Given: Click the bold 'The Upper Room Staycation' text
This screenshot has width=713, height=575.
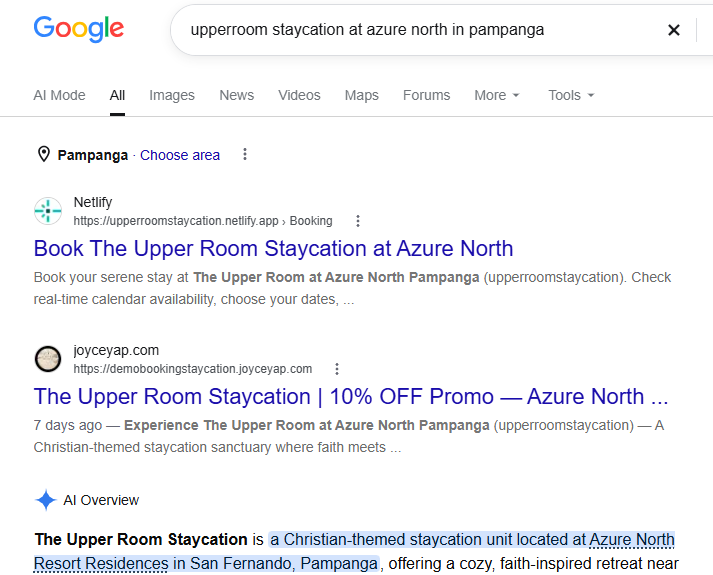Looking at the screenshot, I should (141, 540).
